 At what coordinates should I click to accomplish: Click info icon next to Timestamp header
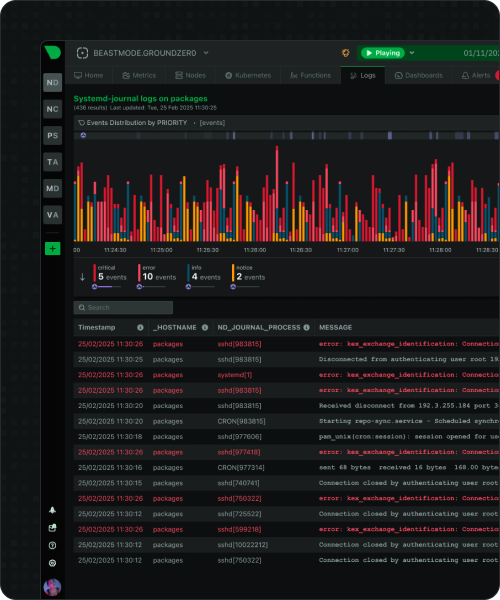pos(140,328)
